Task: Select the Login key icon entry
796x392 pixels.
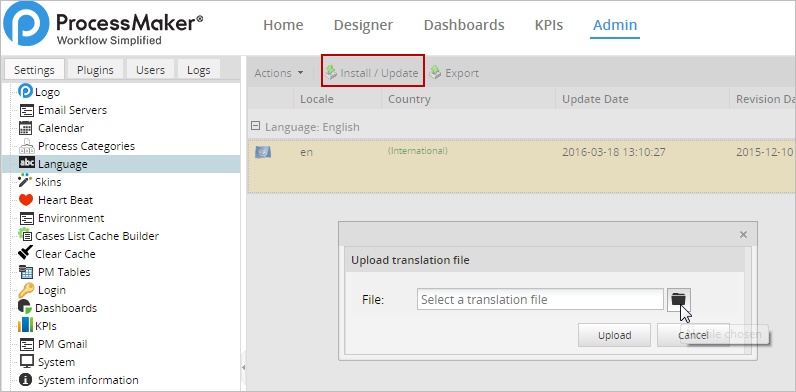Action: point(26,290)
